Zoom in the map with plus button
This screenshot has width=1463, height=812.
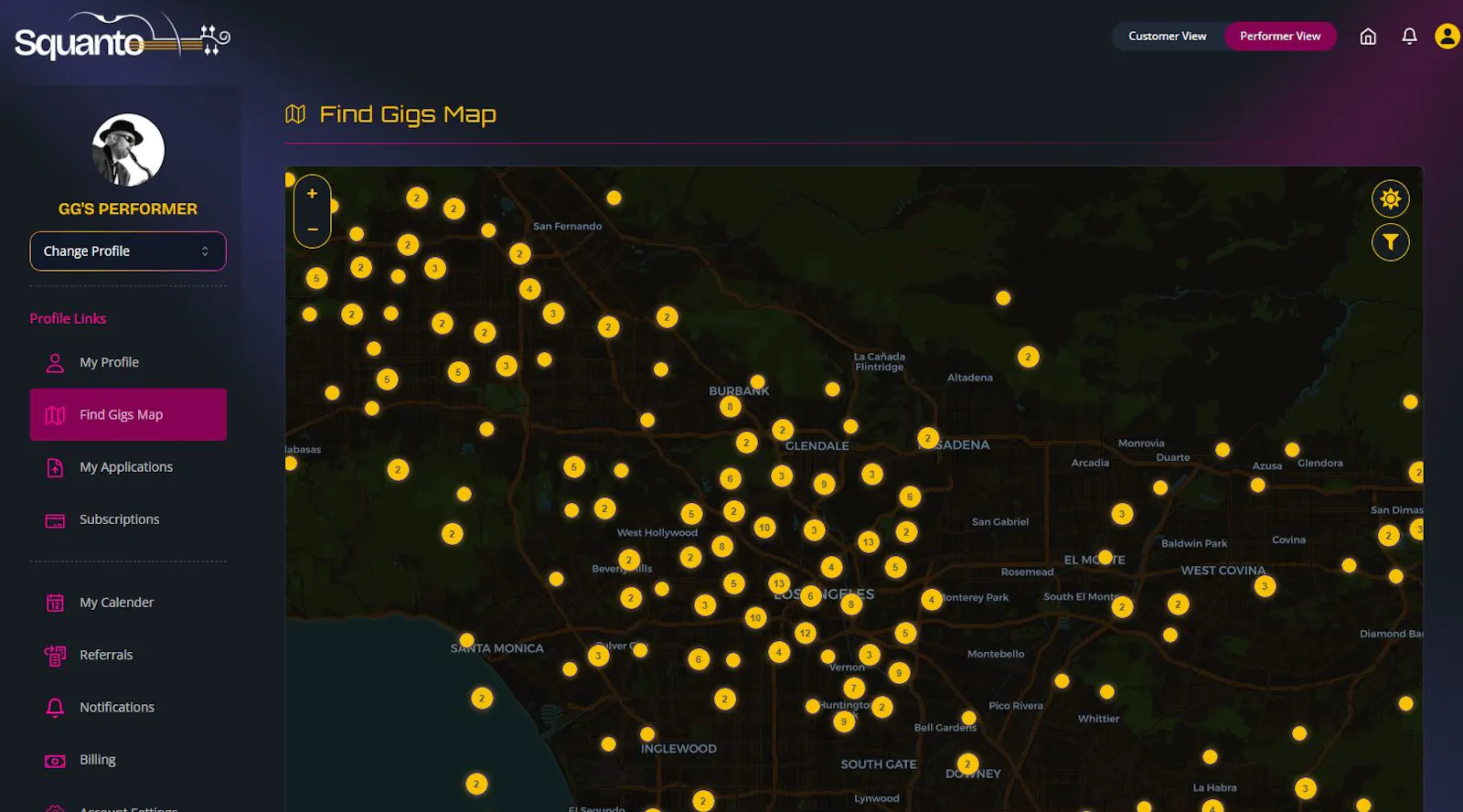click(312, 194)
